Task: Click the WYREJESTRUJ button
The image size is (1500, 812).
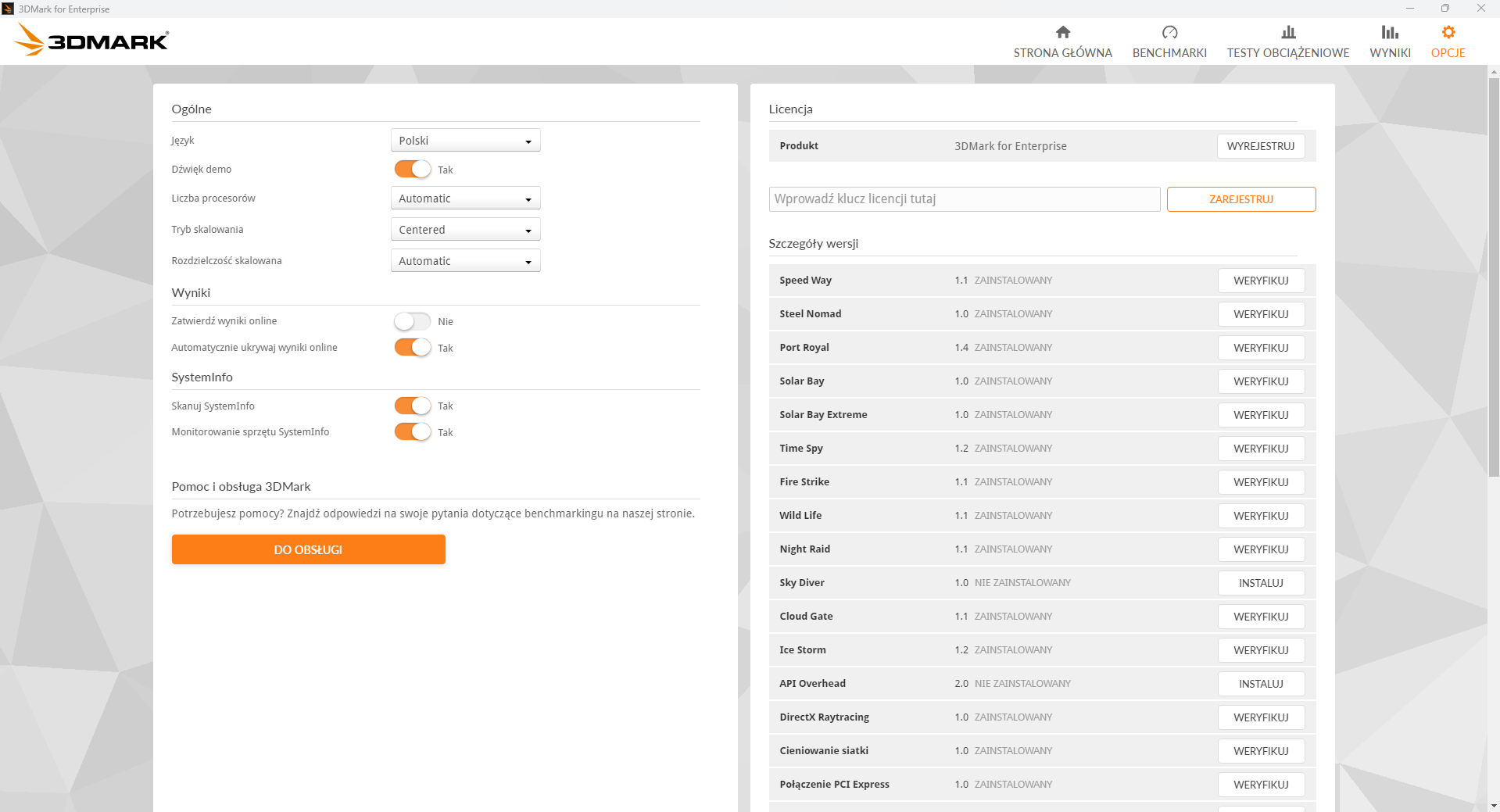Action: (x=1261, y=146)
